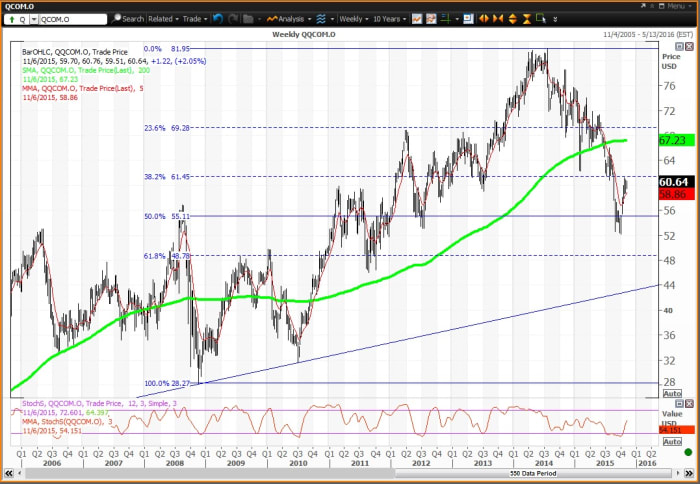This screenshot has height=484, width=700.
Task: Click the folder icon in toolbar
Action: (x=247, y=18)
